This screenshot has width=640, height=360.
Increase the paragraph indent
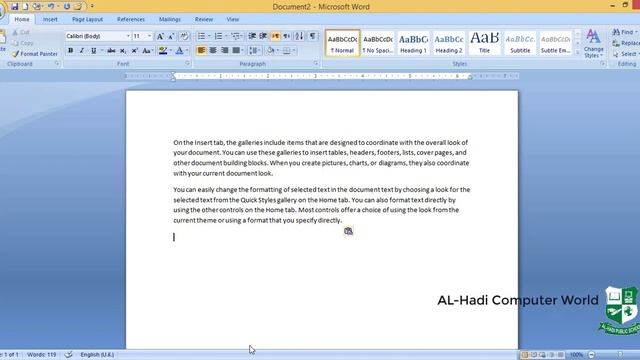[263, 36]
